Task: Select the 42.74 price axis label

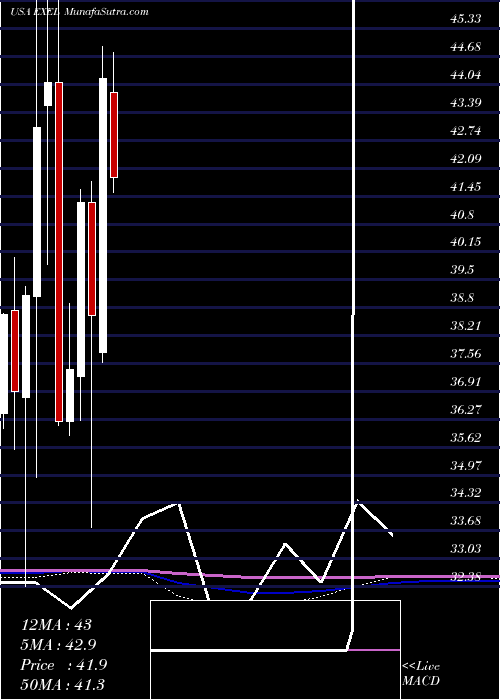Action: point(465,130)
